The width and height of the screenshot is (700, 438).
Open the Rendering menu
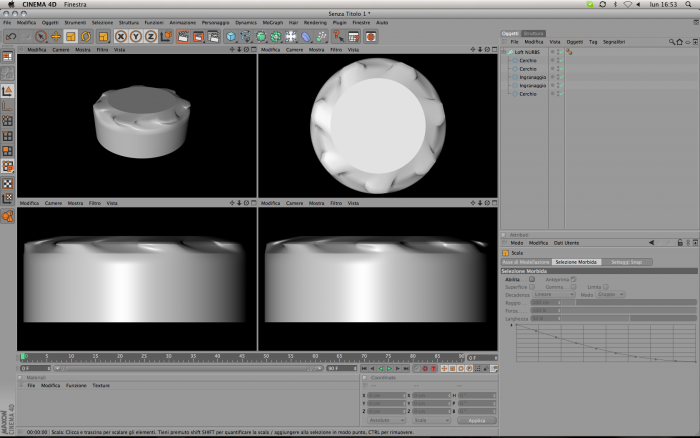tap(315, 22)
